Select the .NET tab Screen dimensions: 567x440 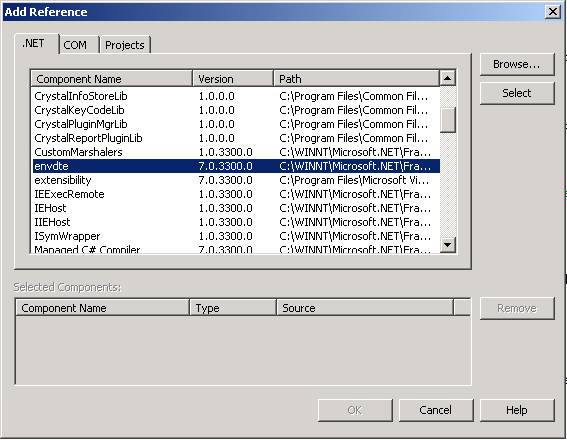click(36, 43)
